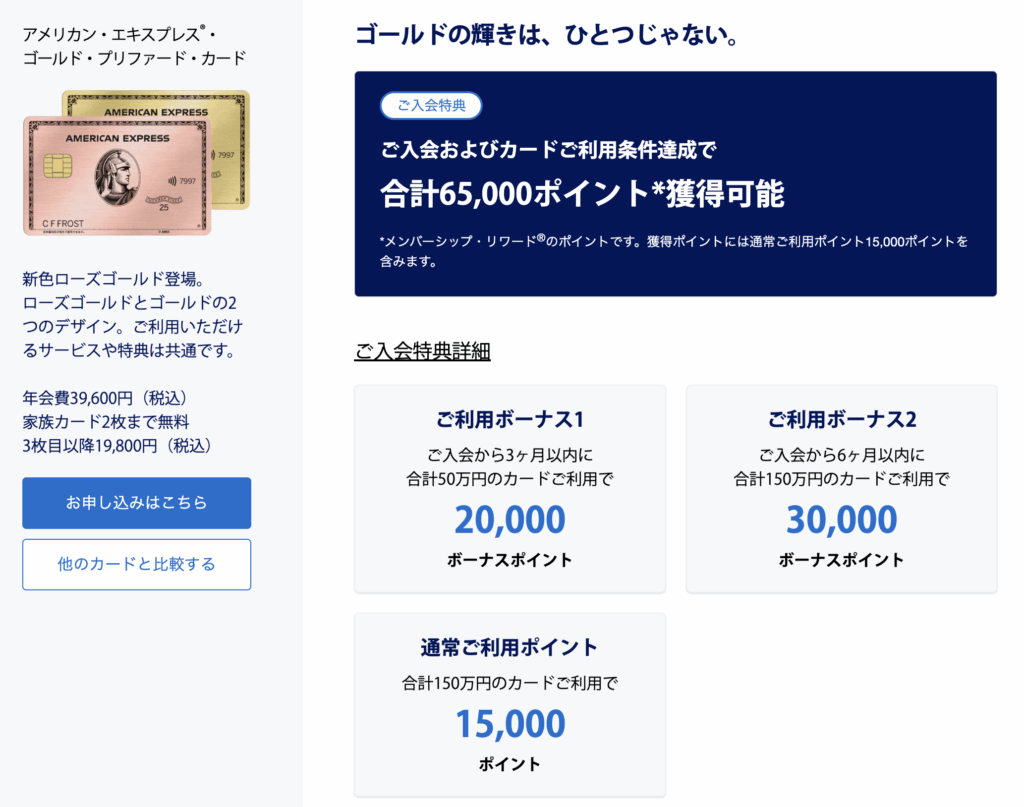Click the 合計65,000ポイント headline in the navy banner
This screenshot has height=807, width=1024.
tap(582, 194)
